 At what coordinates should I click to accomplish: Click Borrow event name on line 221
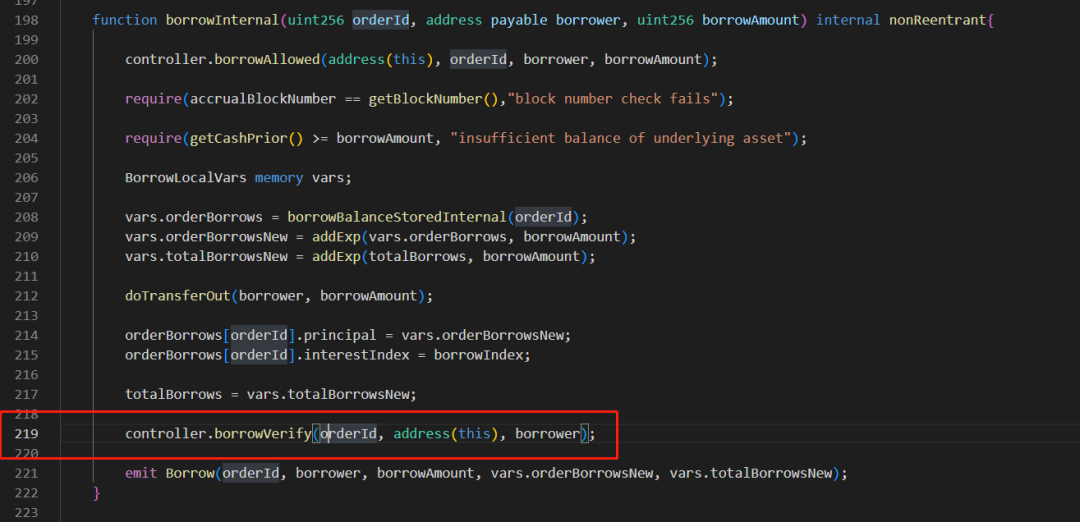coord(189,473)
